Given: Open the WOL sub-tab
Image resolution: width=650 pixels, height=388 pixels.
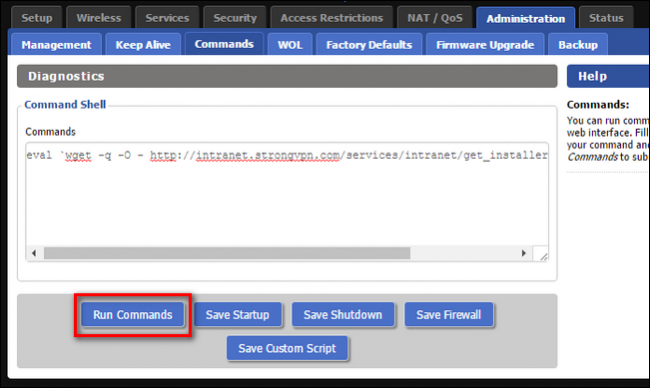Looking at the screenshot, I should 290,44.
